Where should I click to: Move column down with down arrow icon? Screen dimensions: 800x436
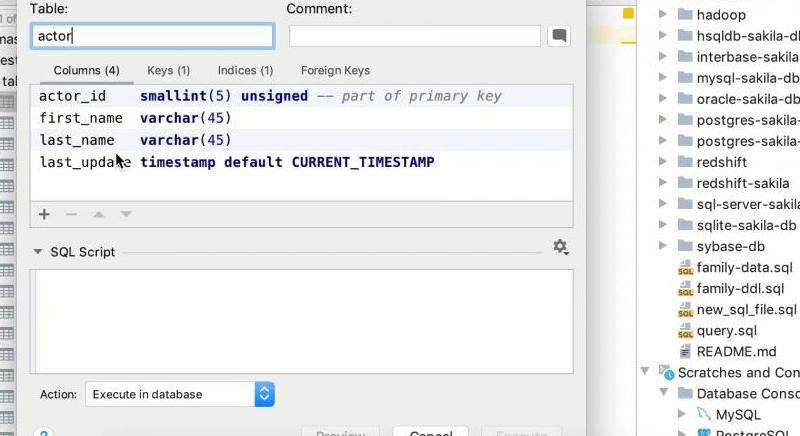click(126, 214)
